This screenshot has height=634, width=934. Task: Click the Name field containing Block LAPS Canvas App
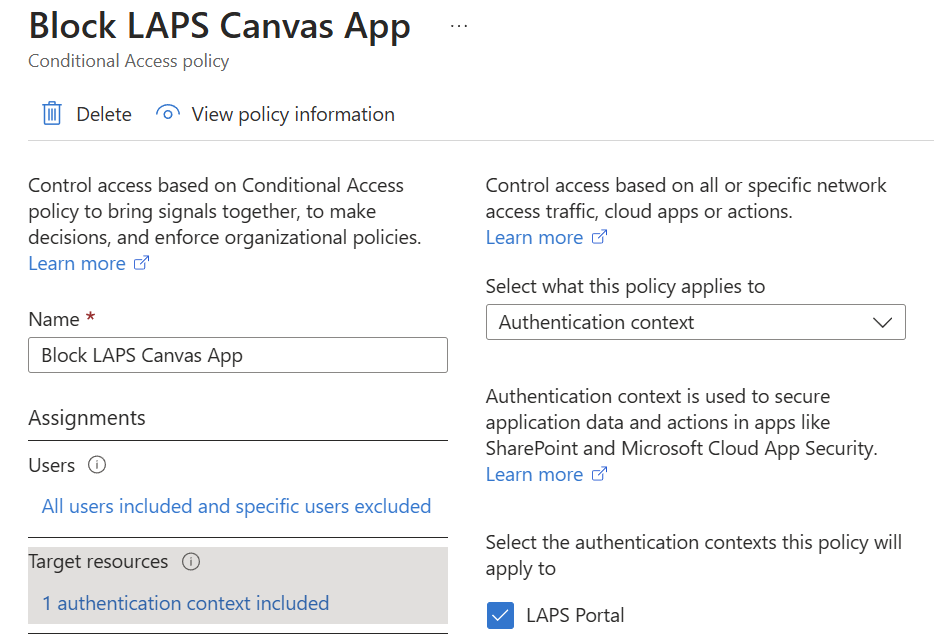[238, 355]
